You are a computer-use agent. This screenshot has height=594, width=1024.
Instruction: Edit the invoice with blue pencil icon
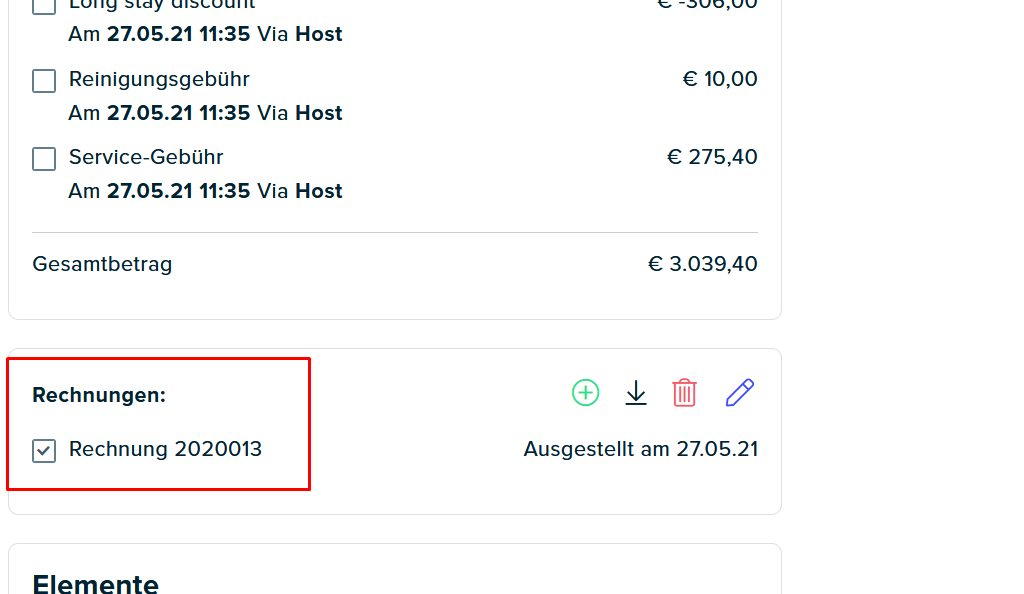(740, 392)
